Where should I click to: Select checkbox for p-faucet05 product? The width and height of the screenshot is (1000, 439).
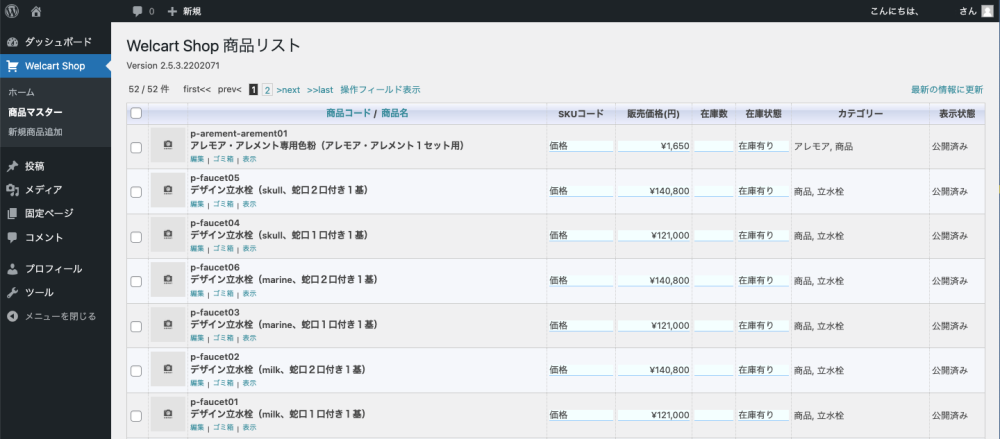[x=136, y=191]
